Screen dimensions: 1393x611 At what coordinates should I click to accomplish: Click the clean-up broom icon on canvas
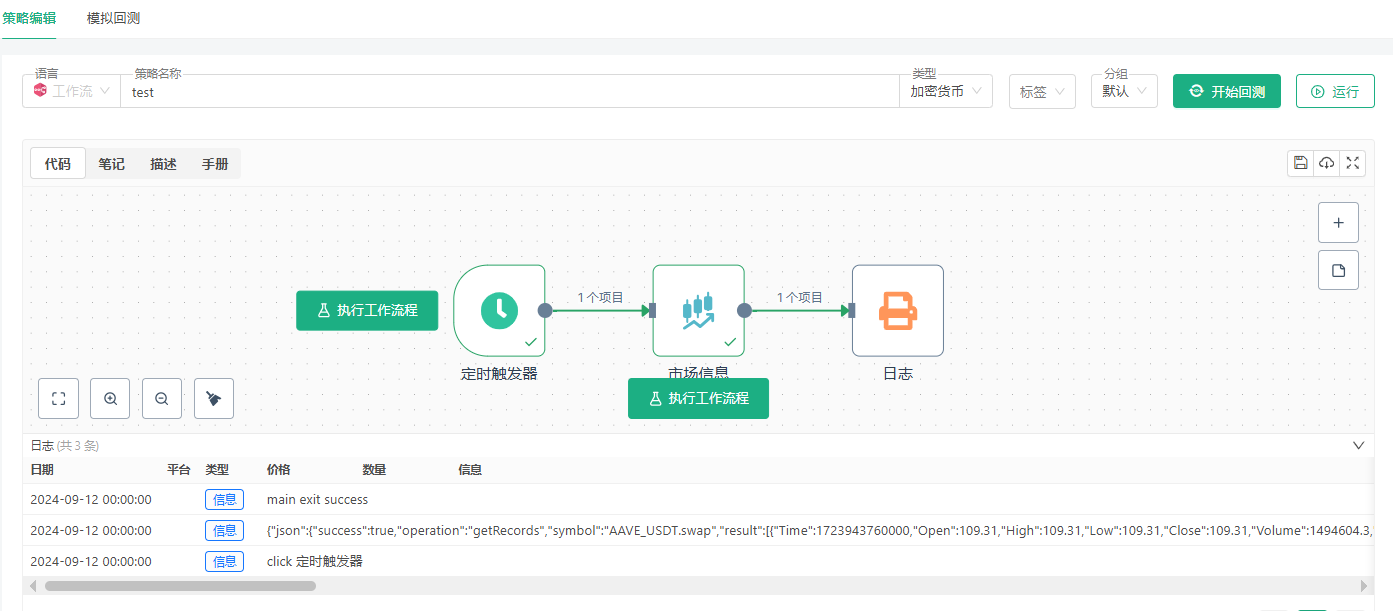click(214, 398)
